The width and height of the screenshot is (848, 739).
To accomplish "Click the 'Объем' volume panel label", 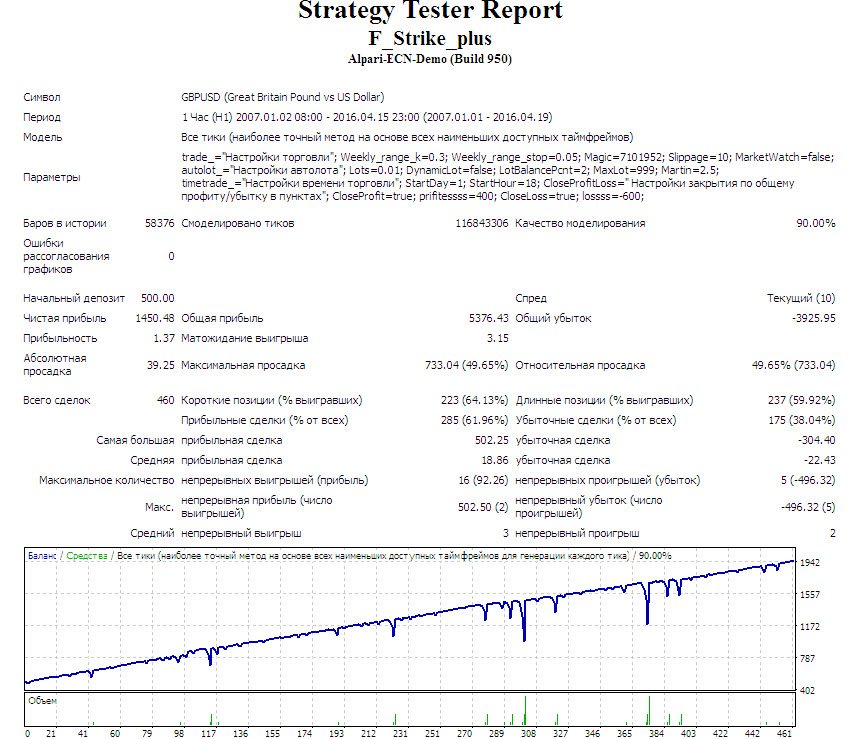I will point(42,701).
